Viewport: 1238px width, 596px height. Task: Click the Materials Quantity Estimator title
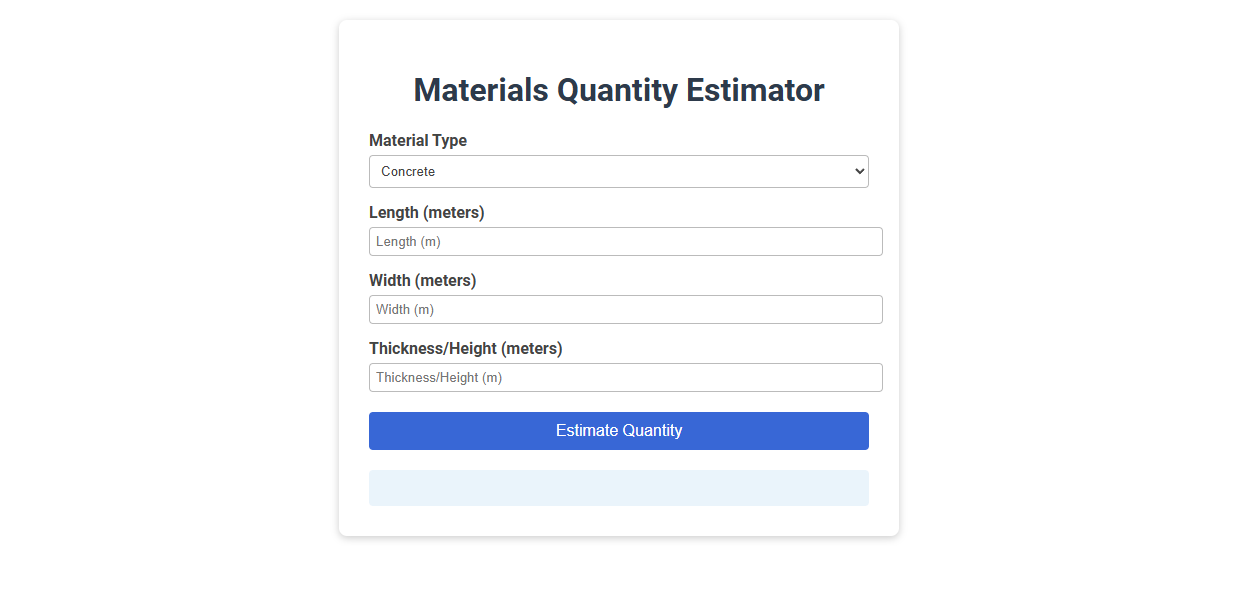(618, 90)
